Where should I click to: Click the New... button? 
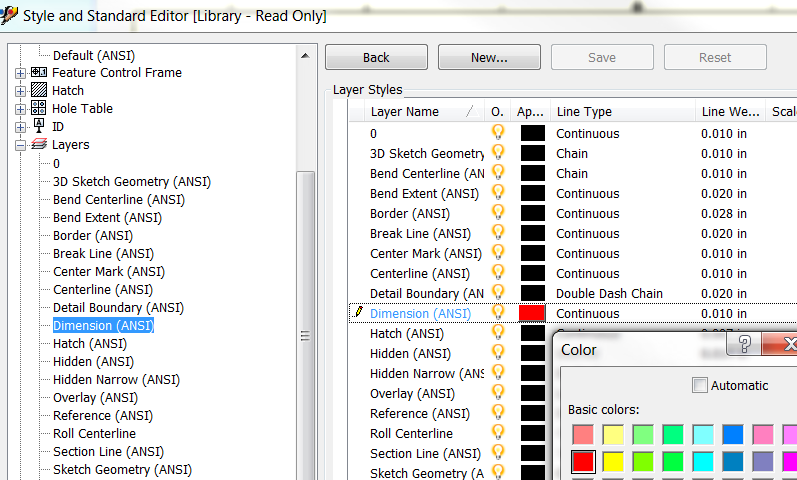(x=489, y=57)
